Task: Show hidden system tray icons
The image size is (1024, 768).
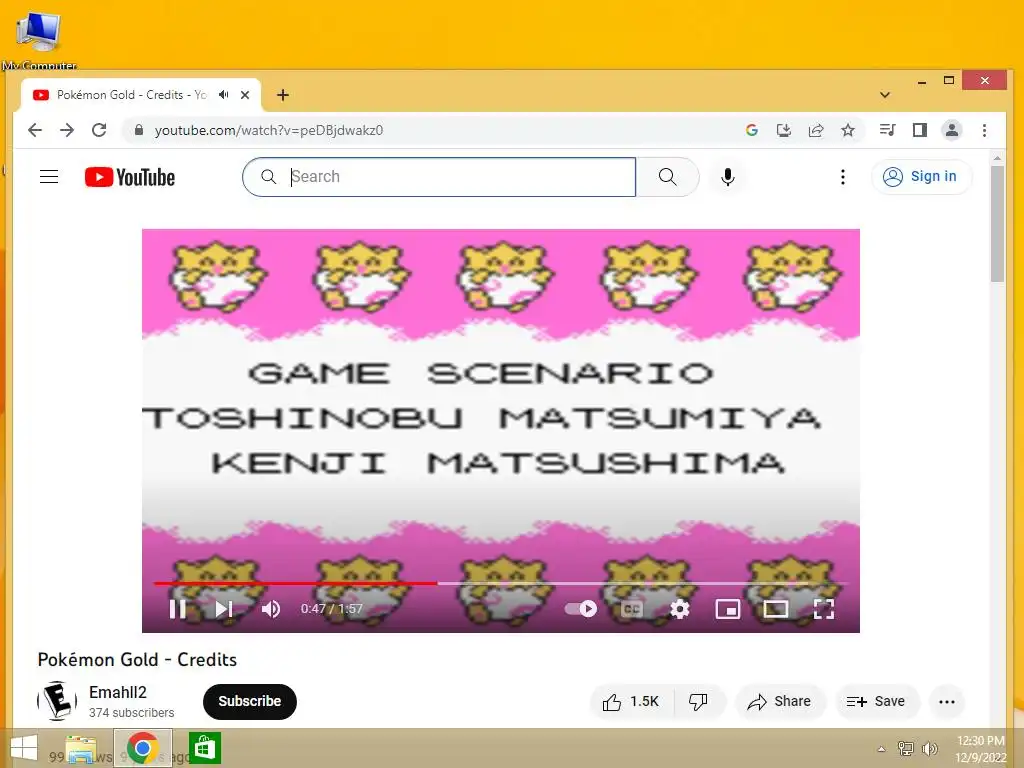Action: click(x=881, y=749)
